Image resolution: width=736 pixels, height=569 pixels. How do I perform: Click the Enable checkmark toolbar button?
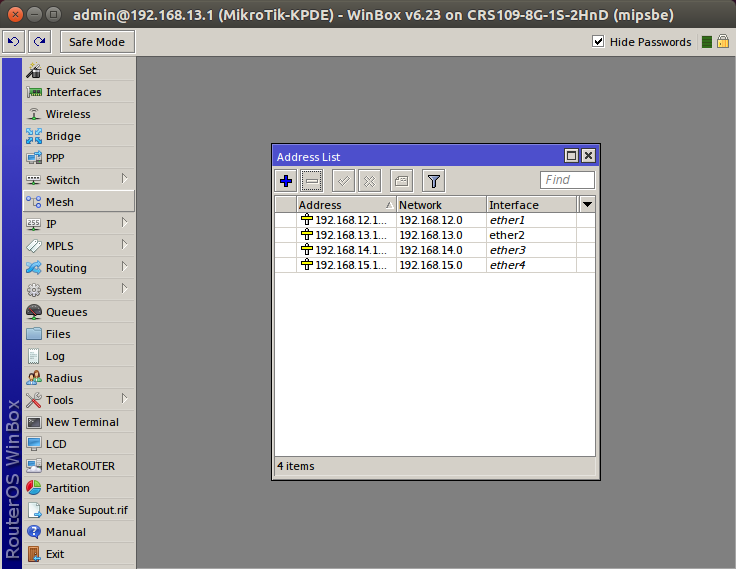point(344,181)
